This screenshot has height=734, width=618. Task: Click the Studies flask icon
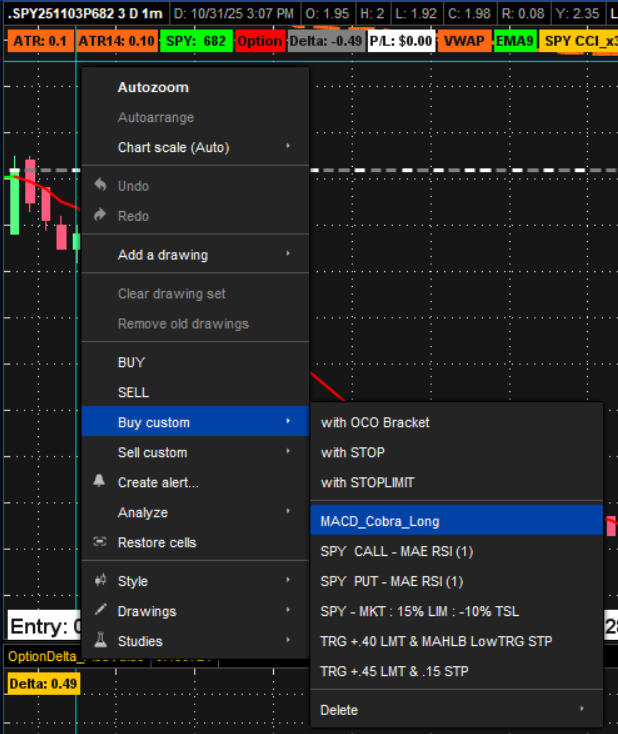99,641
